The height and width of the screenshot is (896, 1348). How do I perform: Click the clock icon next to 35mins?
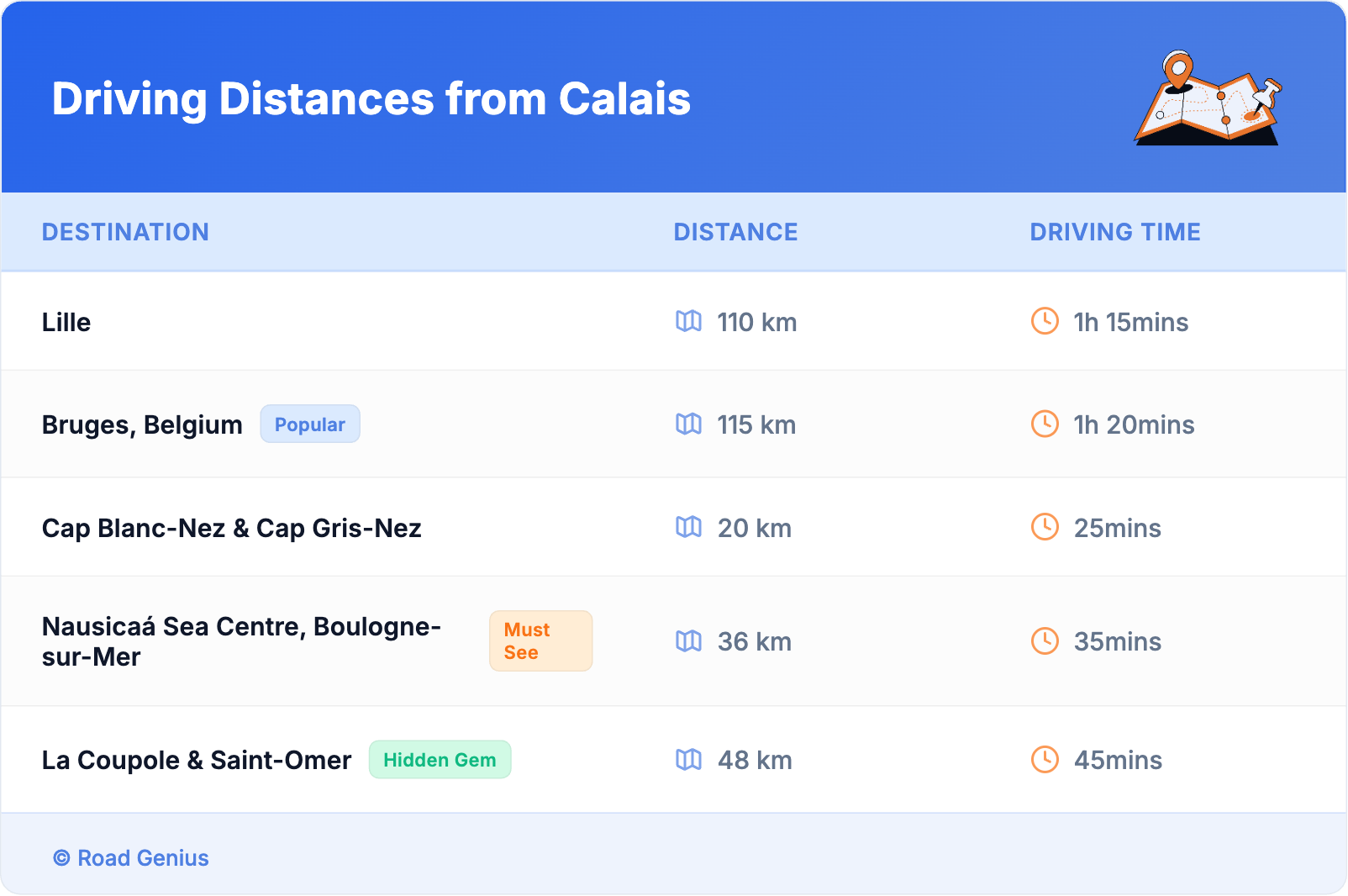point(1045,641)
